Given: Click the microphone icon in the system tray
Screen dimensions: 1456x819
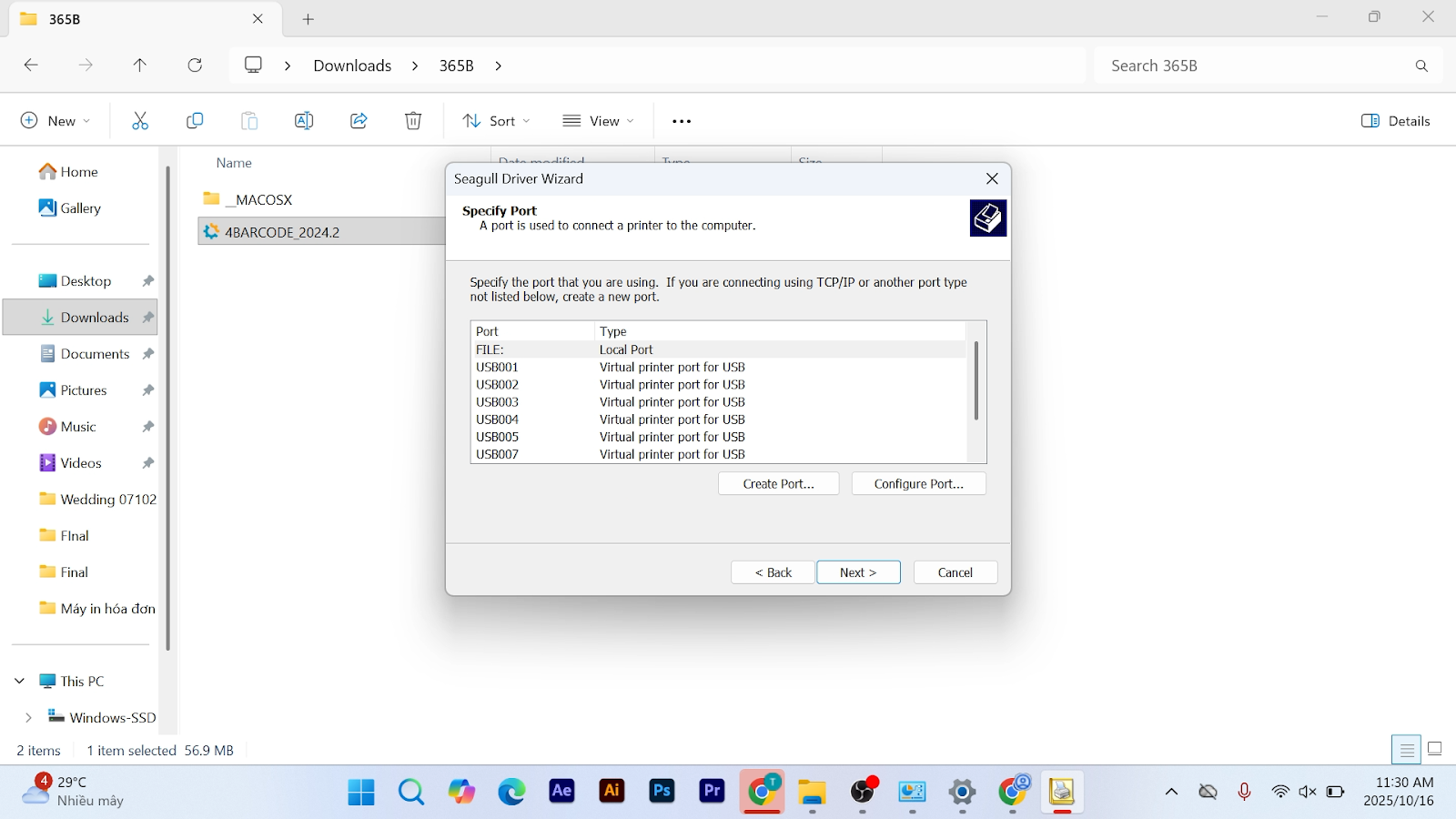Looking at the screenshot, I should pyautogui.click(x=1244, y=792).
